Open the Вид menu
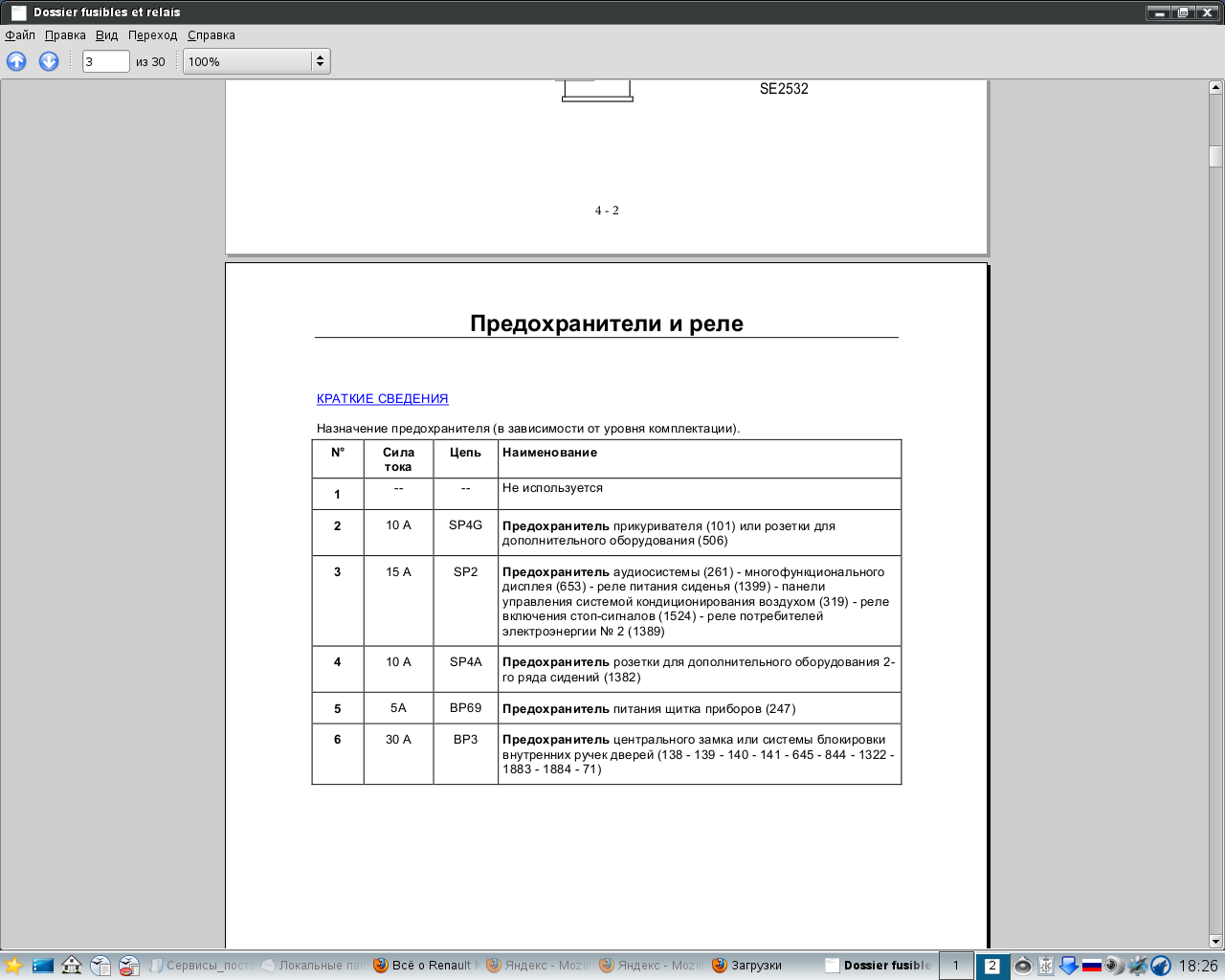 [107, 35]
